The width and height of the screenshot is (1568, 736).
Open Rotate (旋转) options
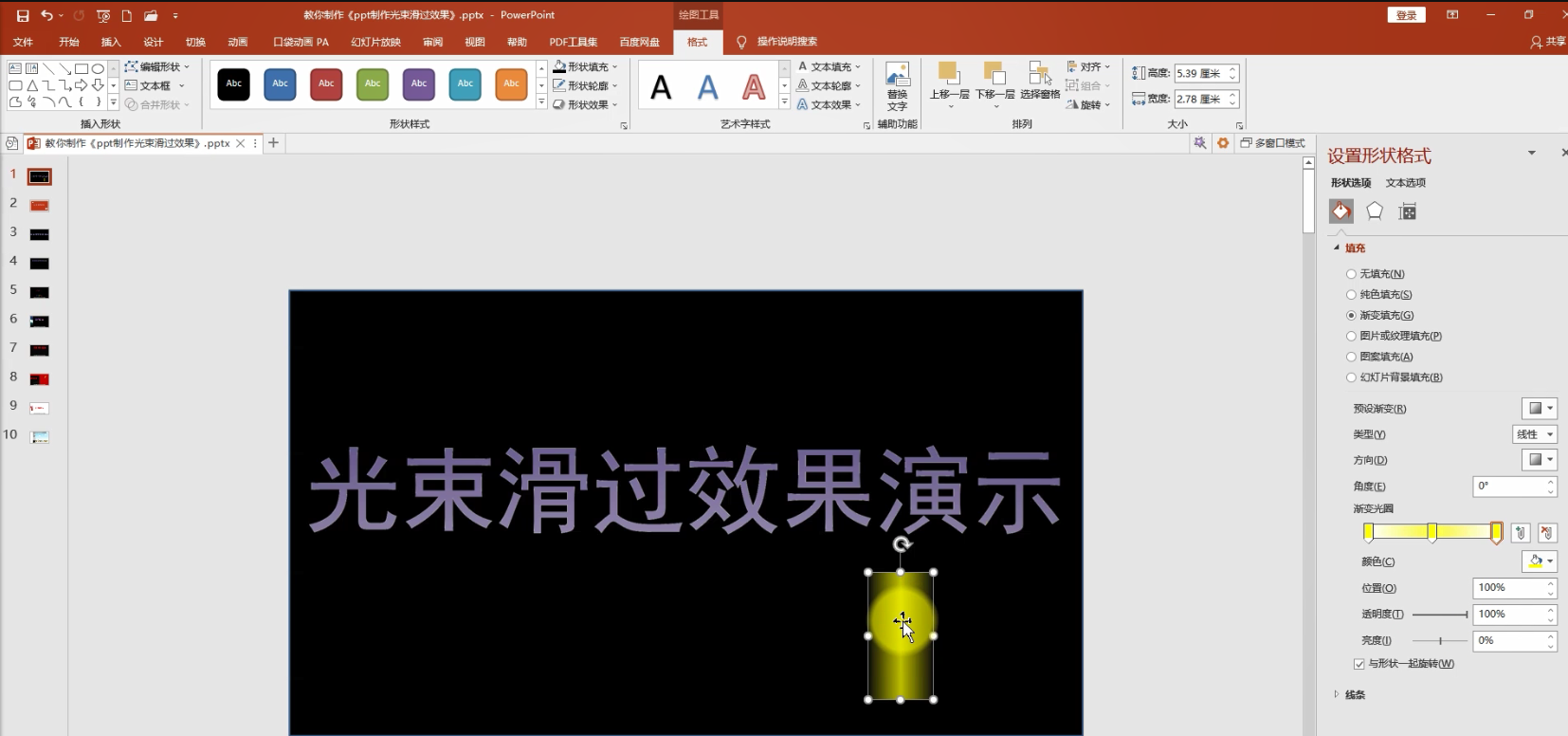pos(1088,105)
